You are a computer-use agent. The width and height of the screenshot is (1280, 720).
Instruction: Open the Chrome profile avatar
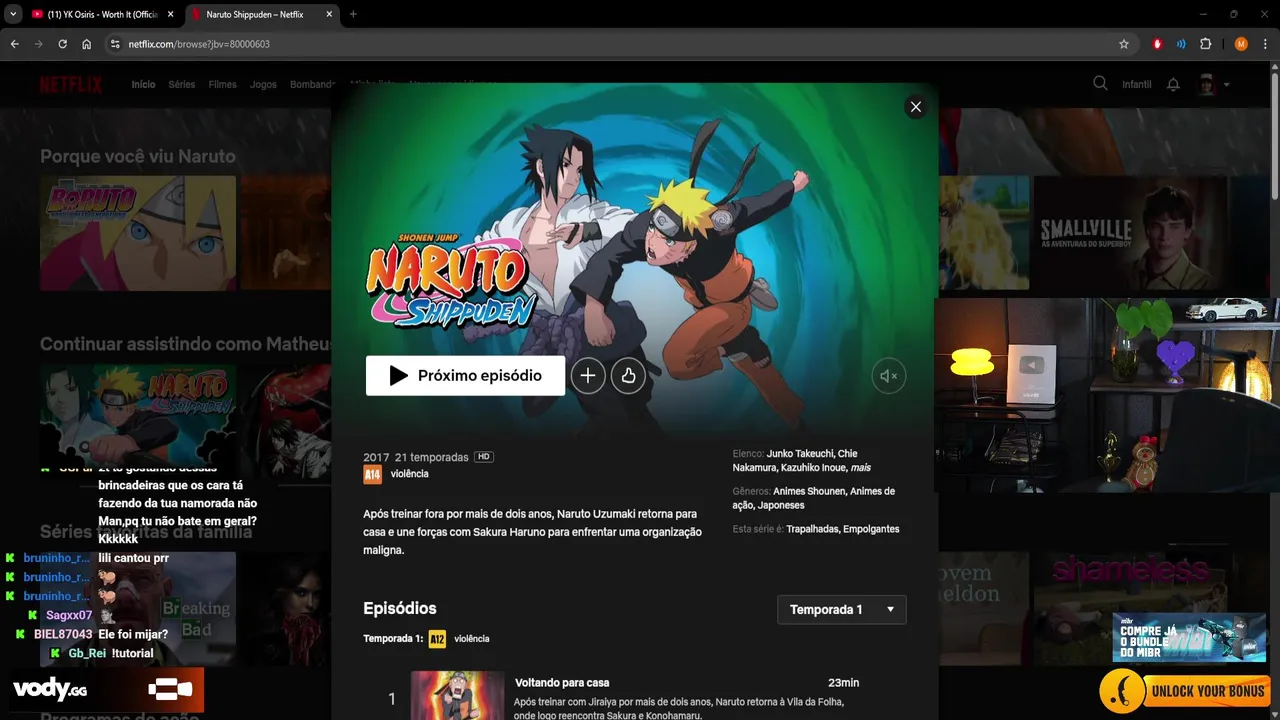click(x=1241, y=44)
